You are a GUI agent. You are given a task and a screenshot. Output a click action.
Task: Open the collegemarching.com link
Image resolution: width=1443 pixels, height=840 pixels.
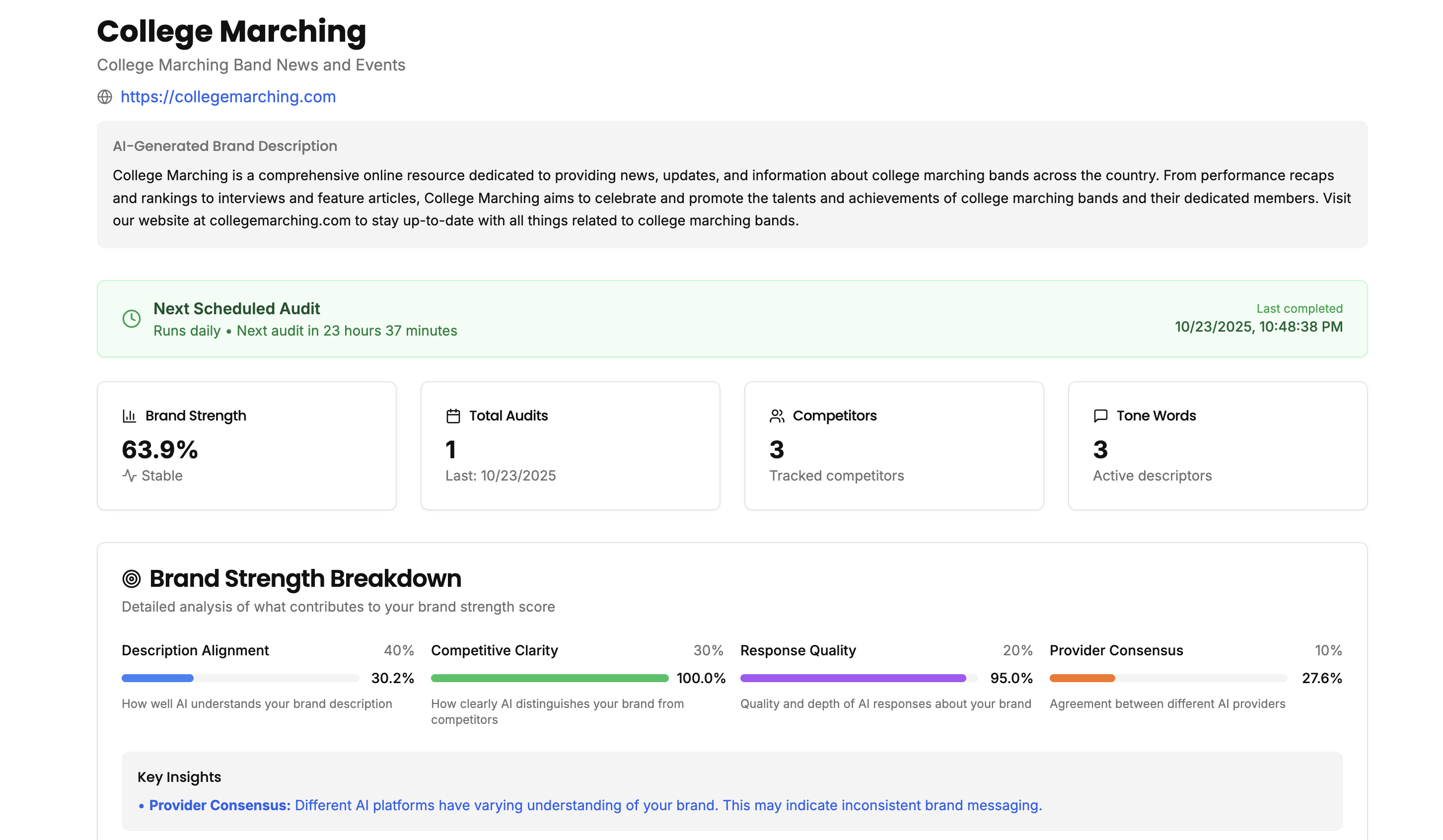point(228,97)
